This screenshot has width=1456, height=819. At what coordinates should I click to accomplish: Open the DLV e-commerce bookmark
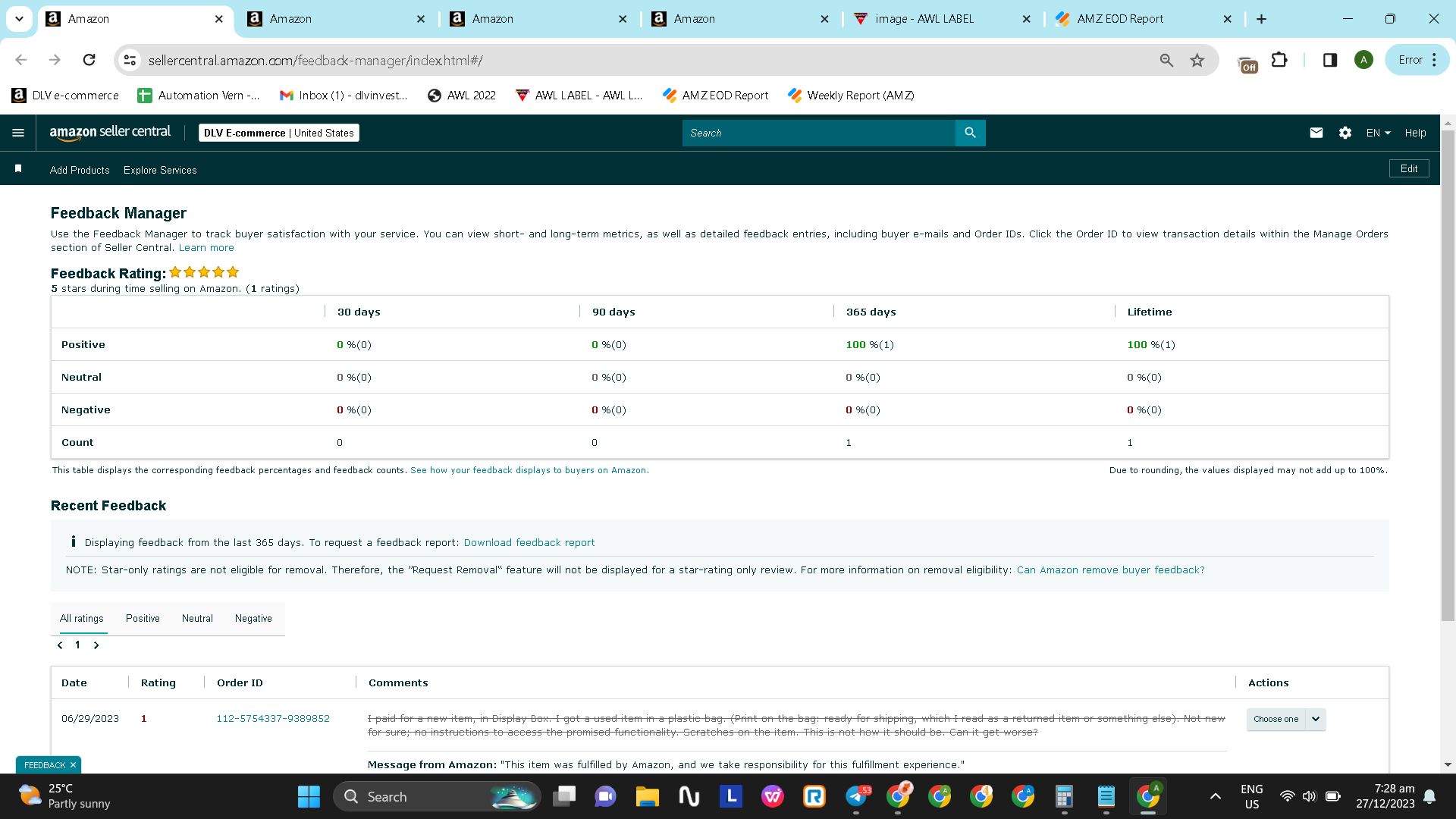point(65,96)
